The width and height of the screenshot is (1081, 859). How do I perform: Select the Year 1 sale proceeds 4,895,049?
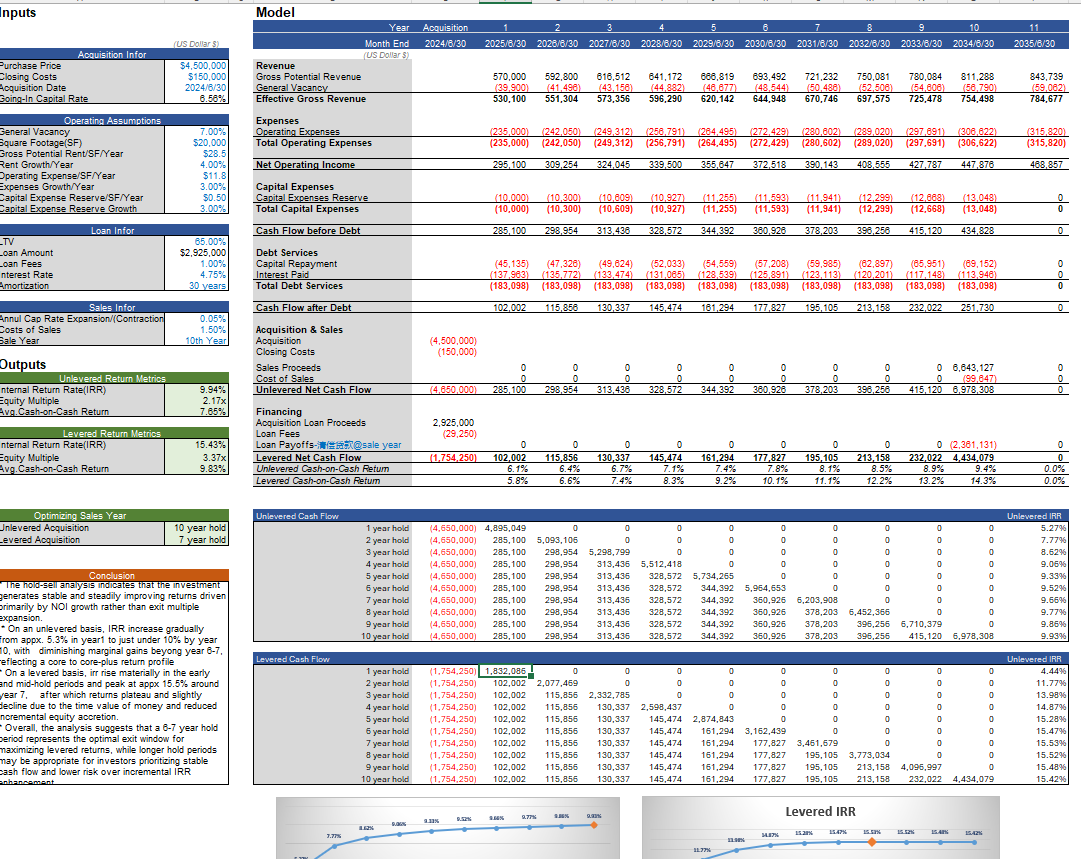pyautogui.click(x=506, y=527)
